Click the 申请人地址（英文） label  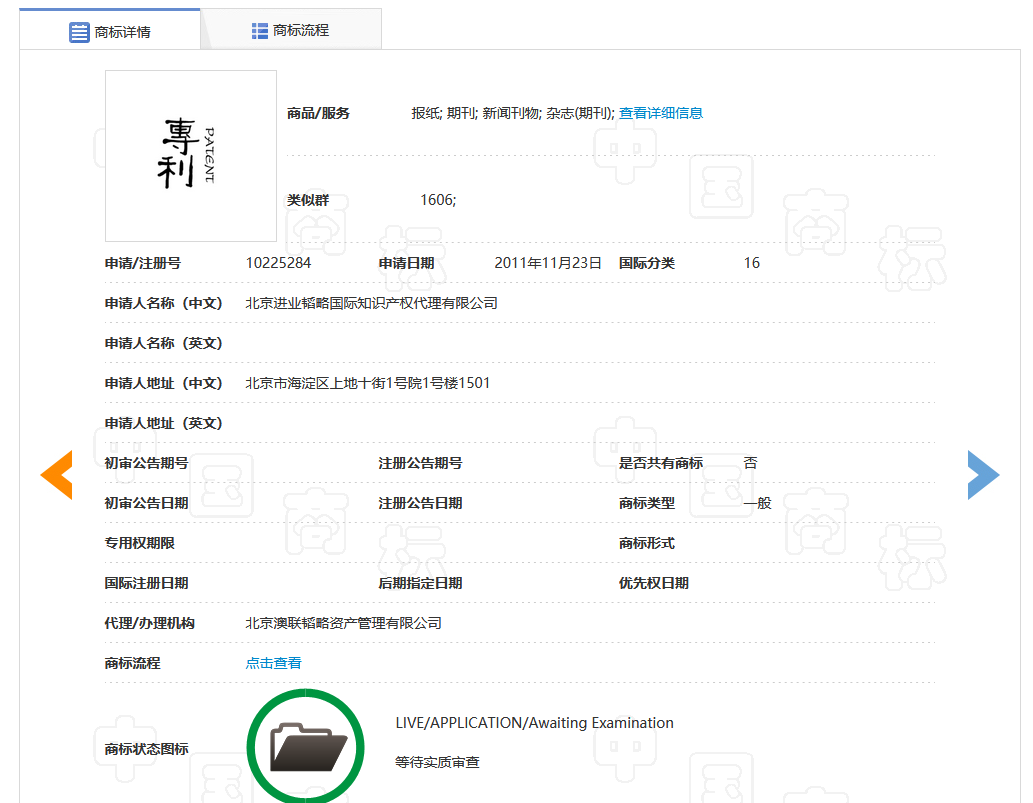click(x=163, y=424)
